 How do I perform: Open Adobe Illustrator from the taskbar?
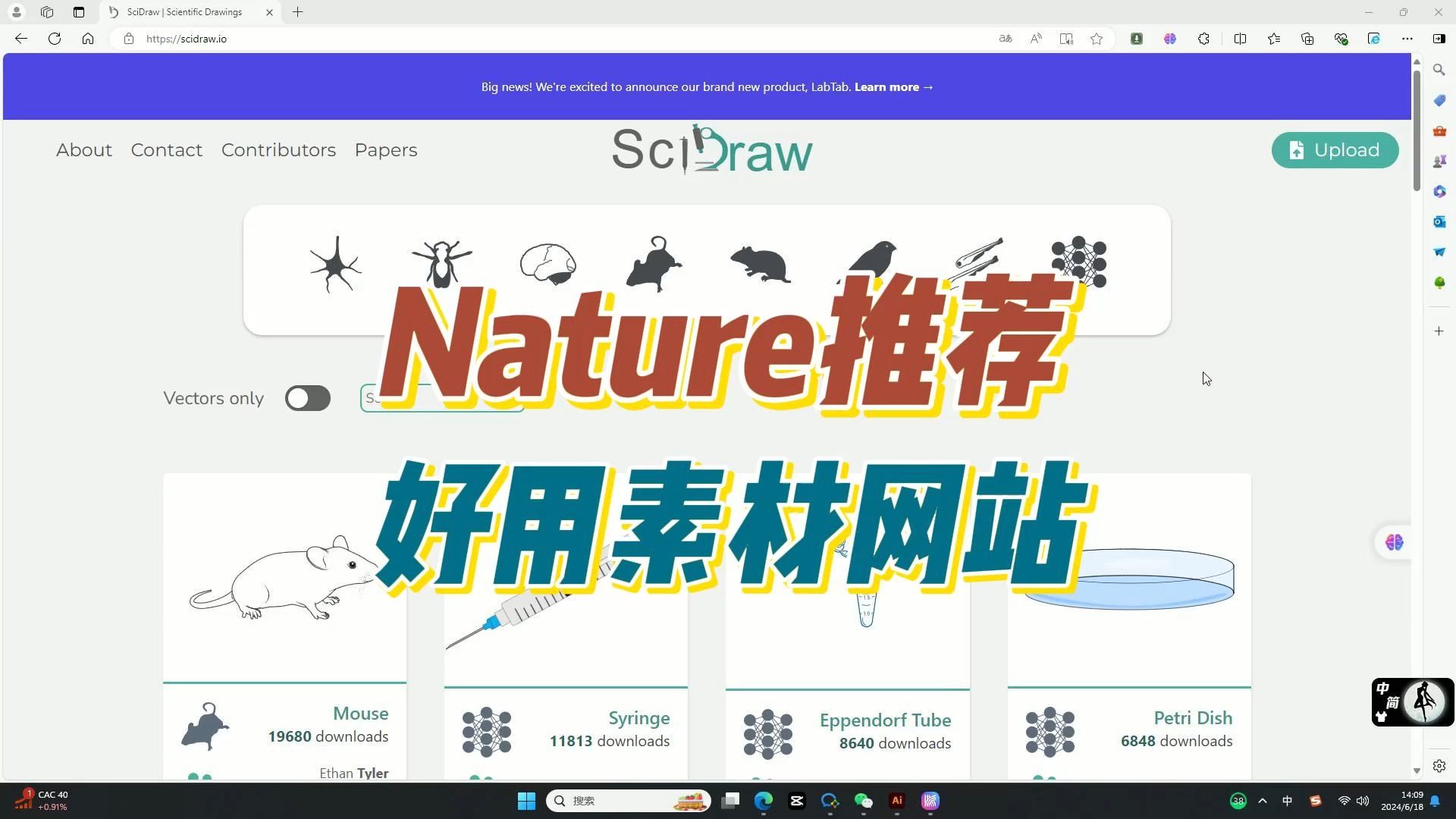(x=897, y=801)
